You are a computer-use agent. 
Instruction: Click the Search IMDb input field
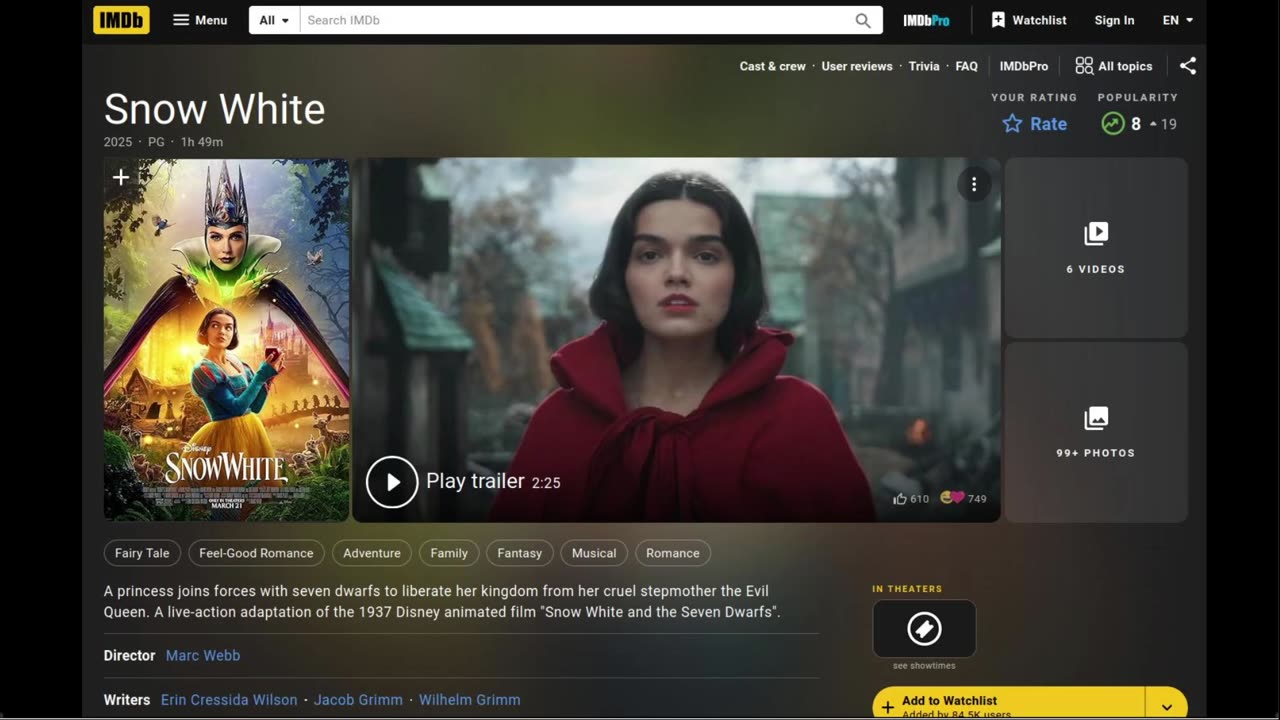(575, 20)
